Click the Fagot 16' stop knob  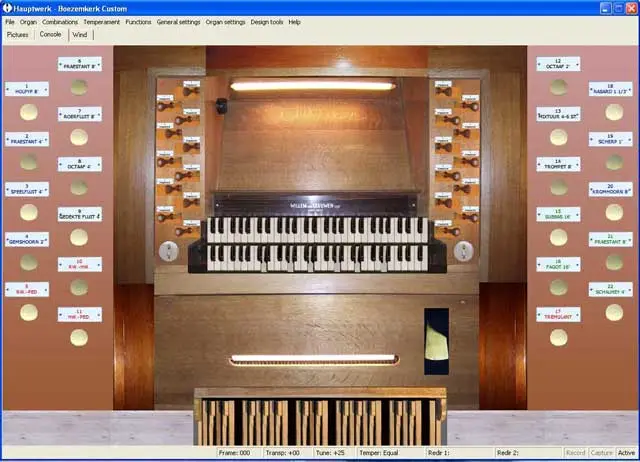point(558,288)
